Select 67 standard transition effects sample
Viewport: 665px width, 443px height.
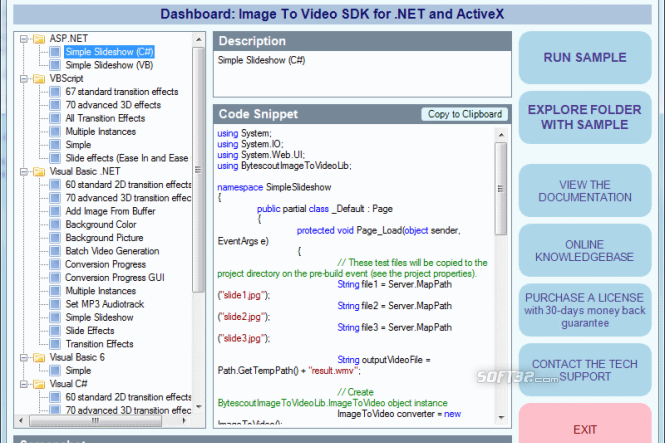[x=122, y=92]
